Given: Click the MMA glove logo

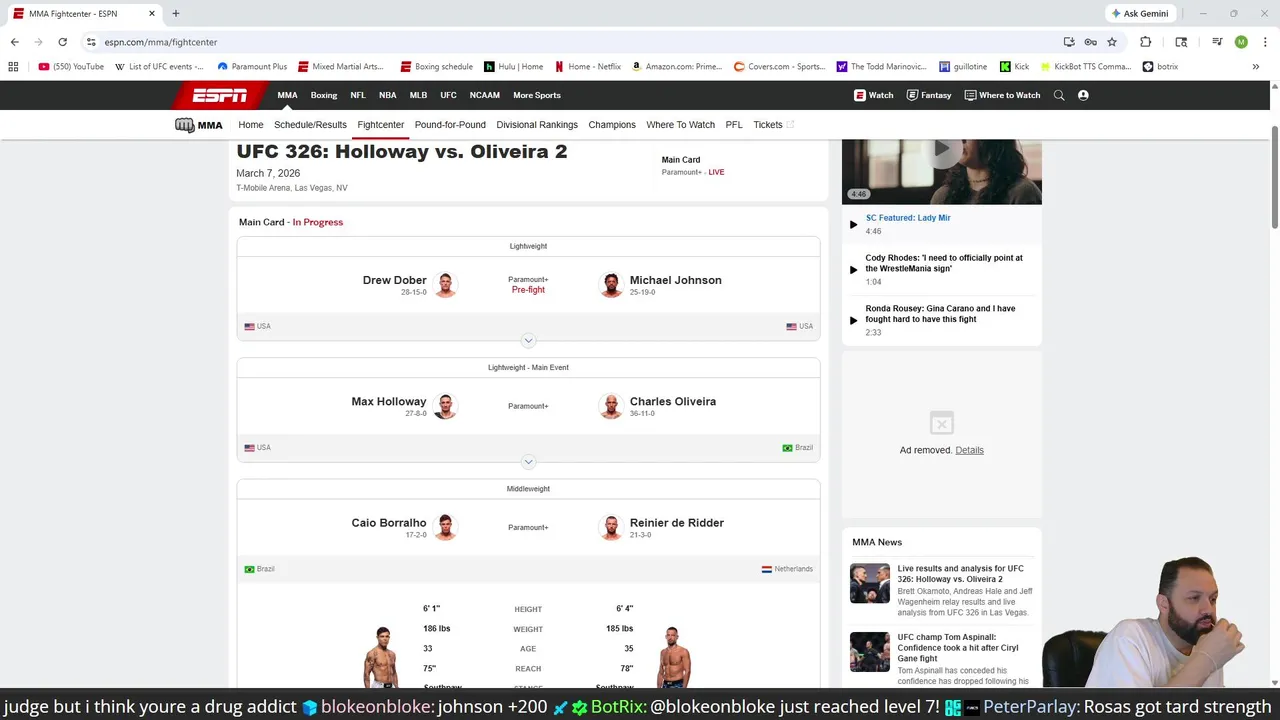Looking at the screenshot, I should 198,125.
